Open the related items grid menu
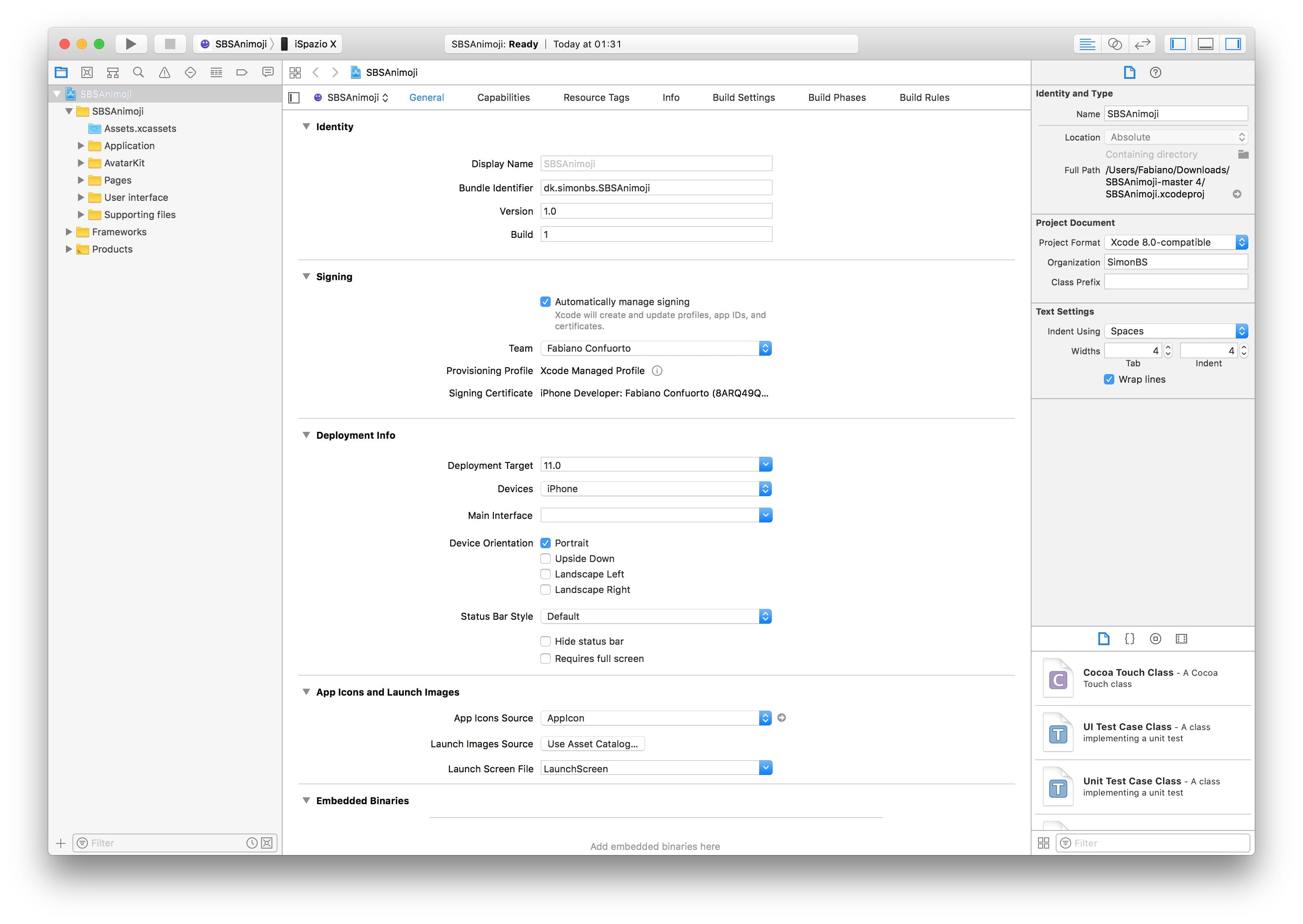This screenshot has width=1303, height=924. coord(295,72)
